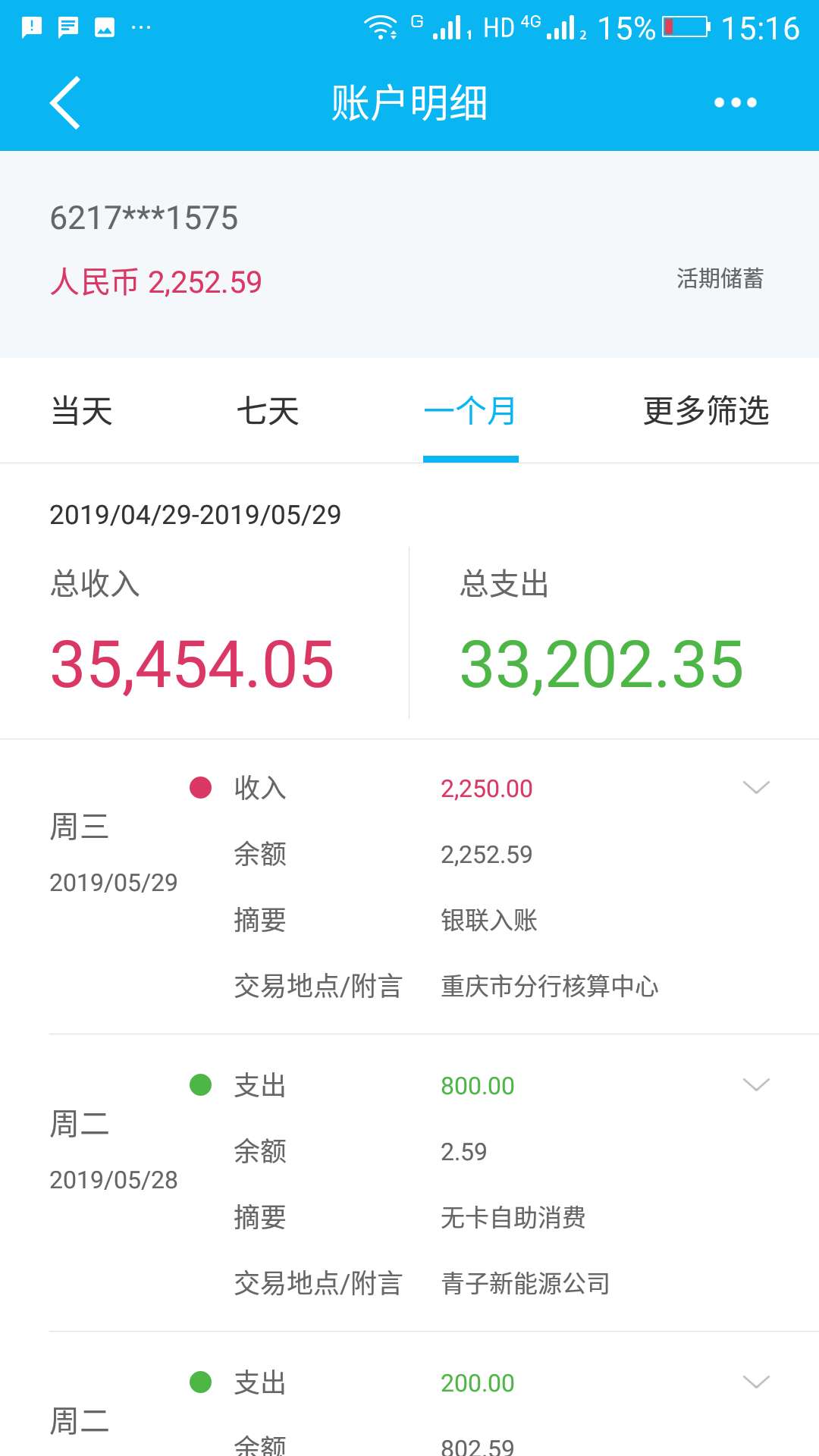Tap the summary 银联入账
The image size is (819, 1456).
click(x=489, y=921)
